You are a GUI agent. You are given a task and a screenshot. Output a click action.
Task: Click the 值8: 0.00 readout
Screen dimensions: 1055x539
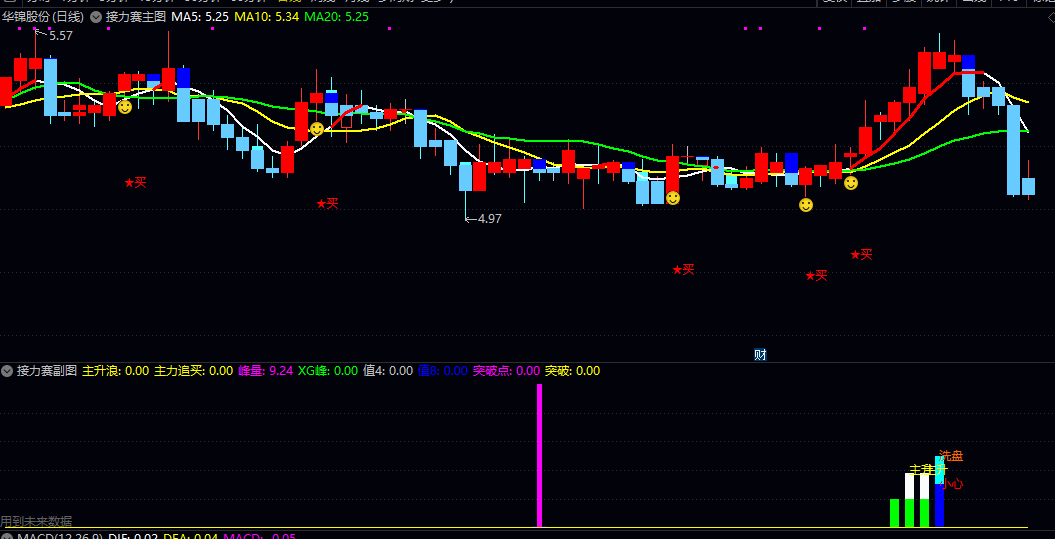pyautogui.click(x=443, y=370)
